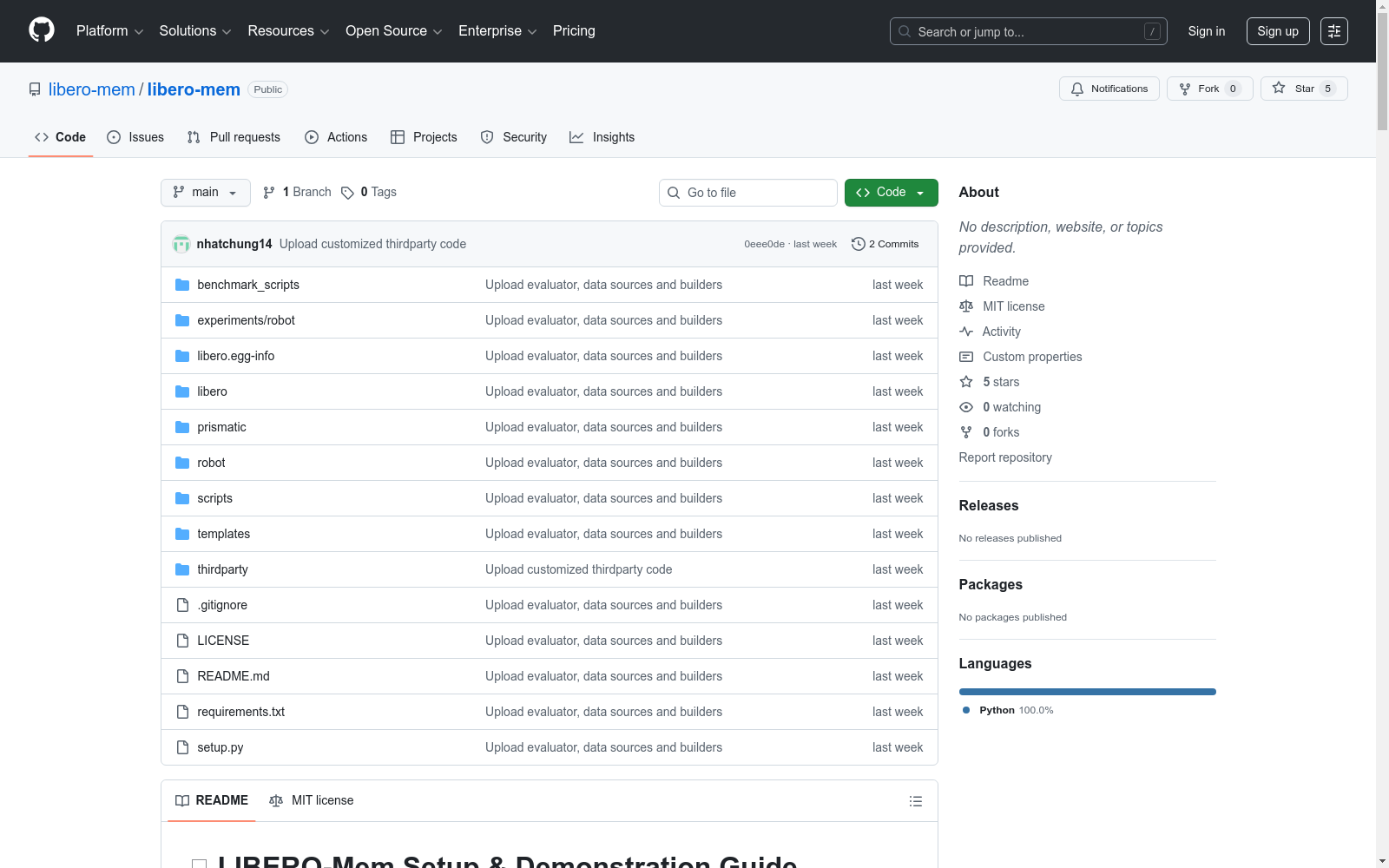The image size is (1389, 868).
Task: Focus the Search or jump to field
Action: pyautogui.click(x=1029, y=31)
